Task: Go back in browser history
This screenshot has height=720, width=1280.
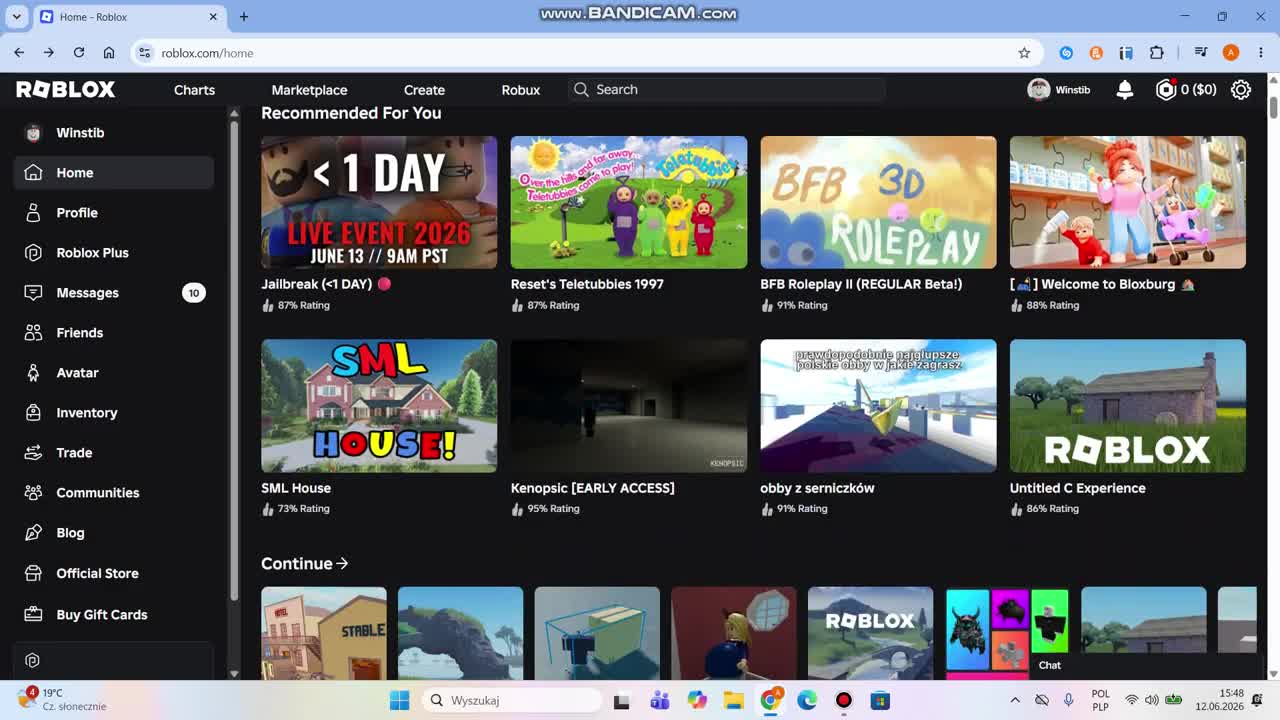Action: tap(19, 53)
